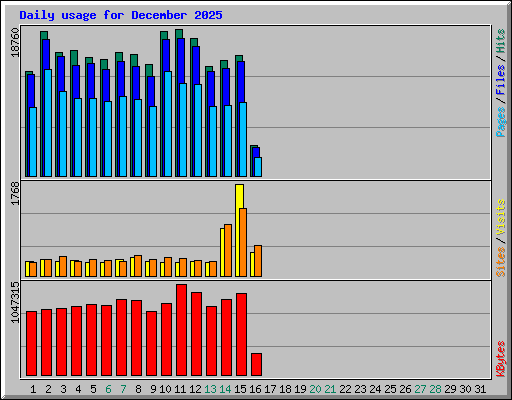This screenshot has height=400, width=512.
Task: Click the red KBytes bar for day 16
Action: coord(256,364)
